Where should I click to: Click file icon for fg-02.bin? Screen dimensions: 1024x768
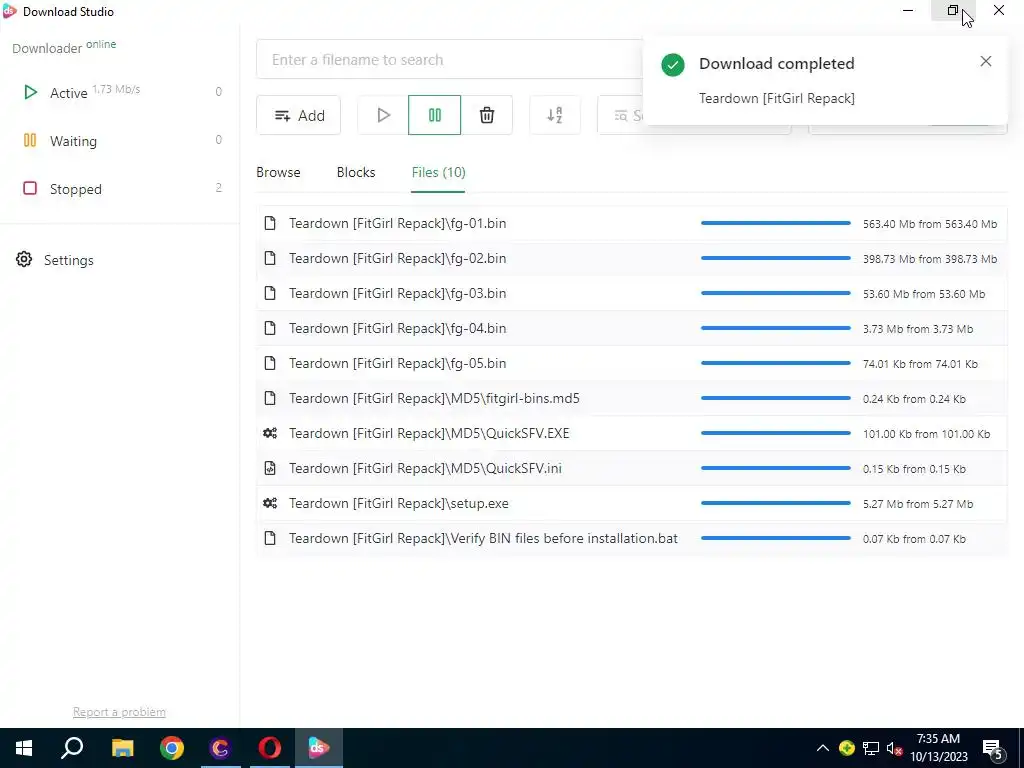coord(270,259)
